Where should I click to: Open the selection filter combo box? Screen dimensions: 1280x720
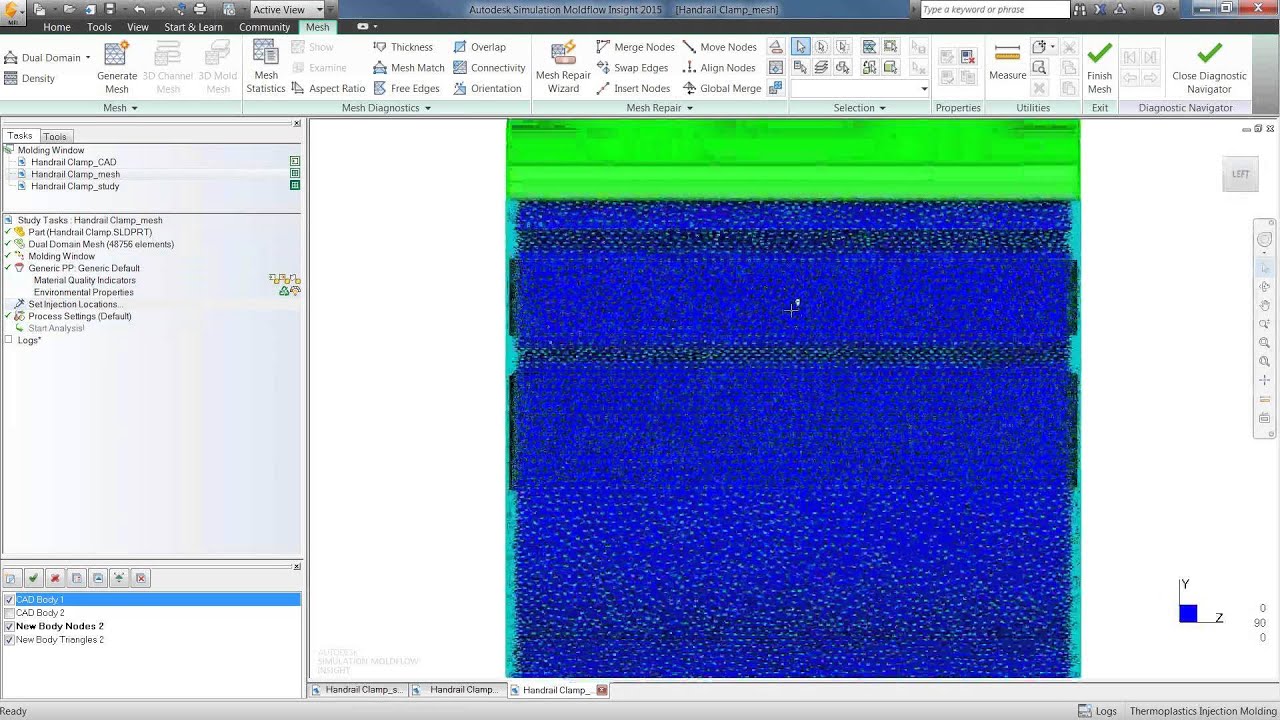(x=860, y=89)
